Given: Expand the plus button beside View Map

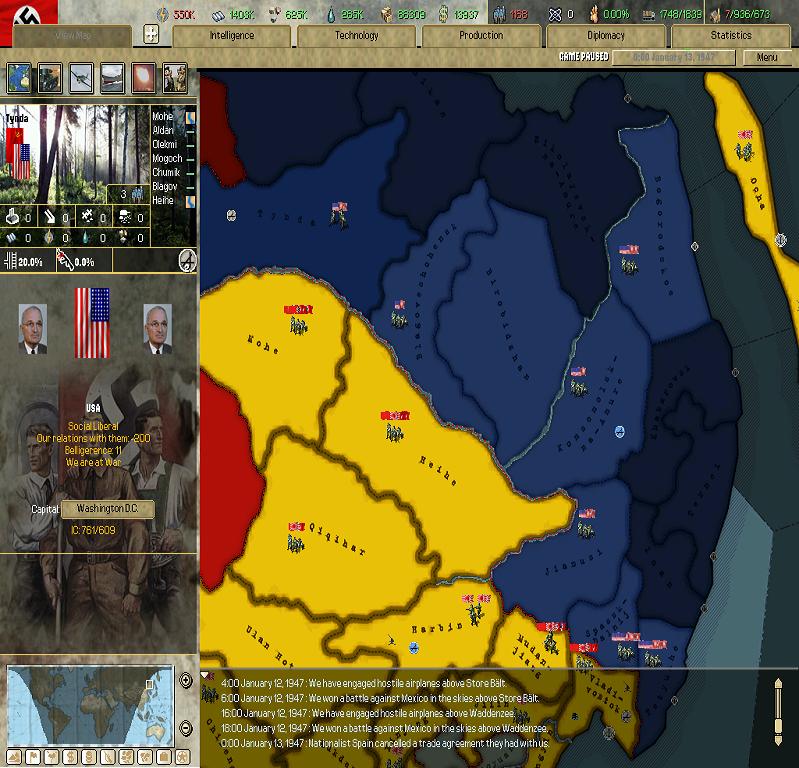Looking at the screenshot, I should [151, 35].
